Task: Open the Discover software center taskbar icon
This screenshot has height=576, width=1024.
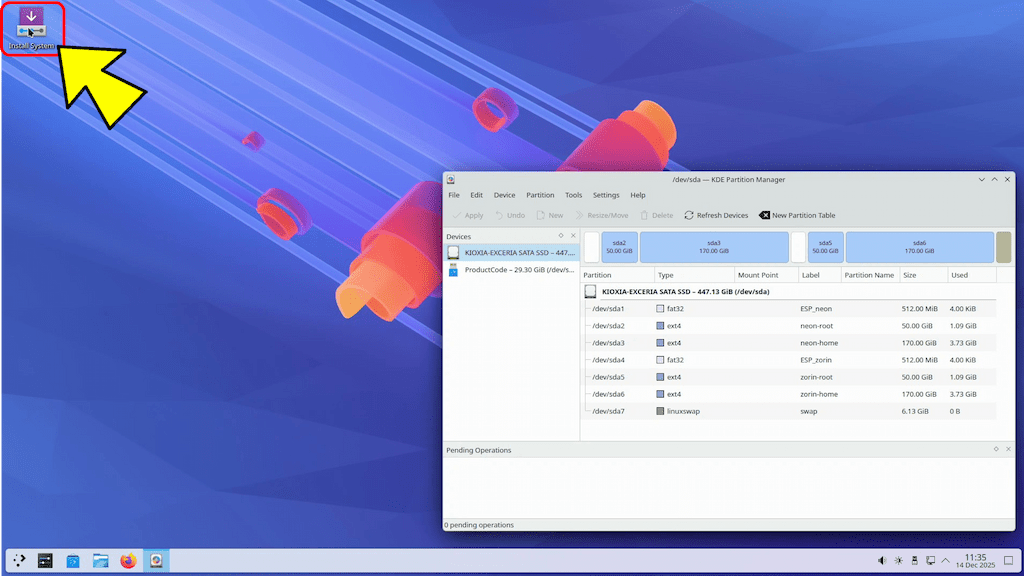Action: (x=73, y=561)
